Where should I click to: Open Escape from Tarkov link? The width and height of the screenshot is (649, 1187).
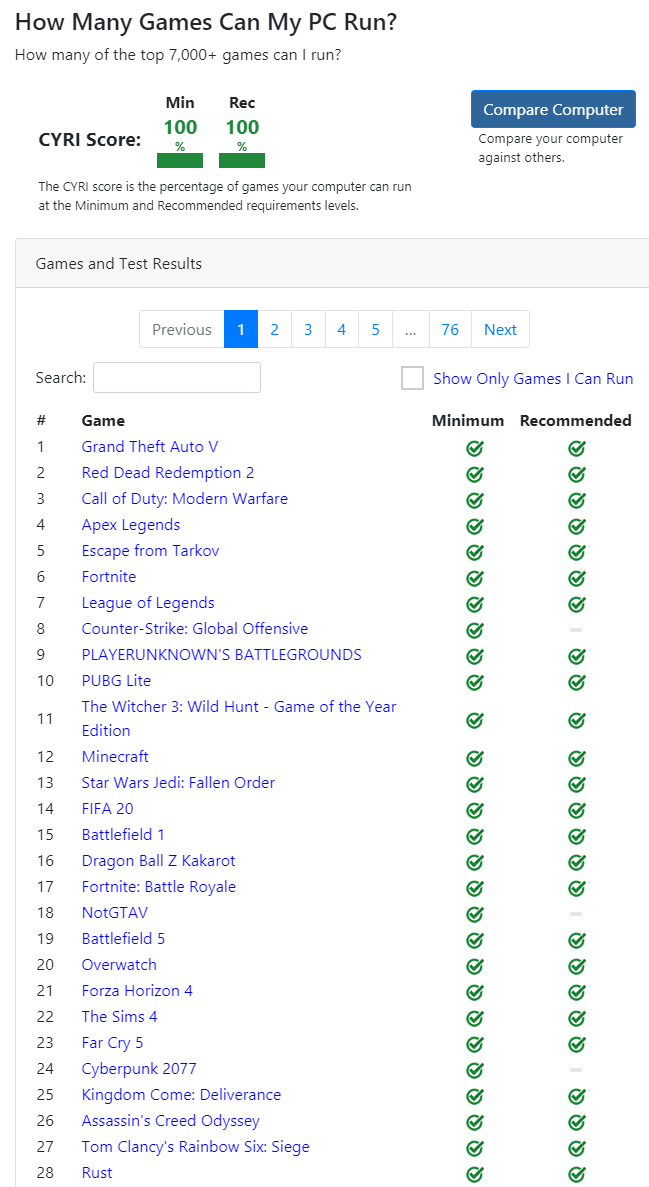coord(151,550)
